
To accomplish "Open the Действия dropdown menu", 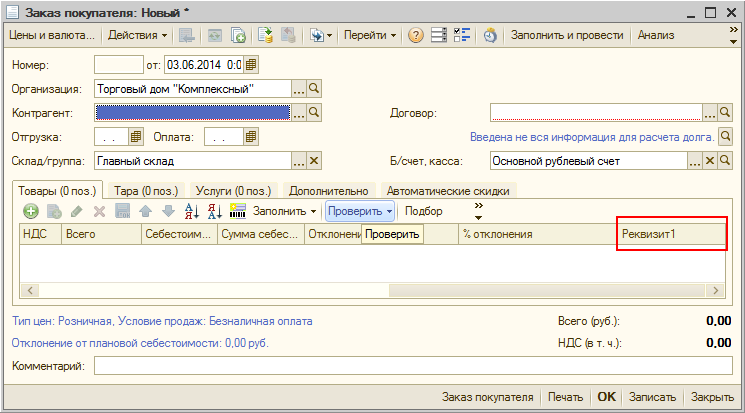I will pyautogui.click(x=137, y=35).
